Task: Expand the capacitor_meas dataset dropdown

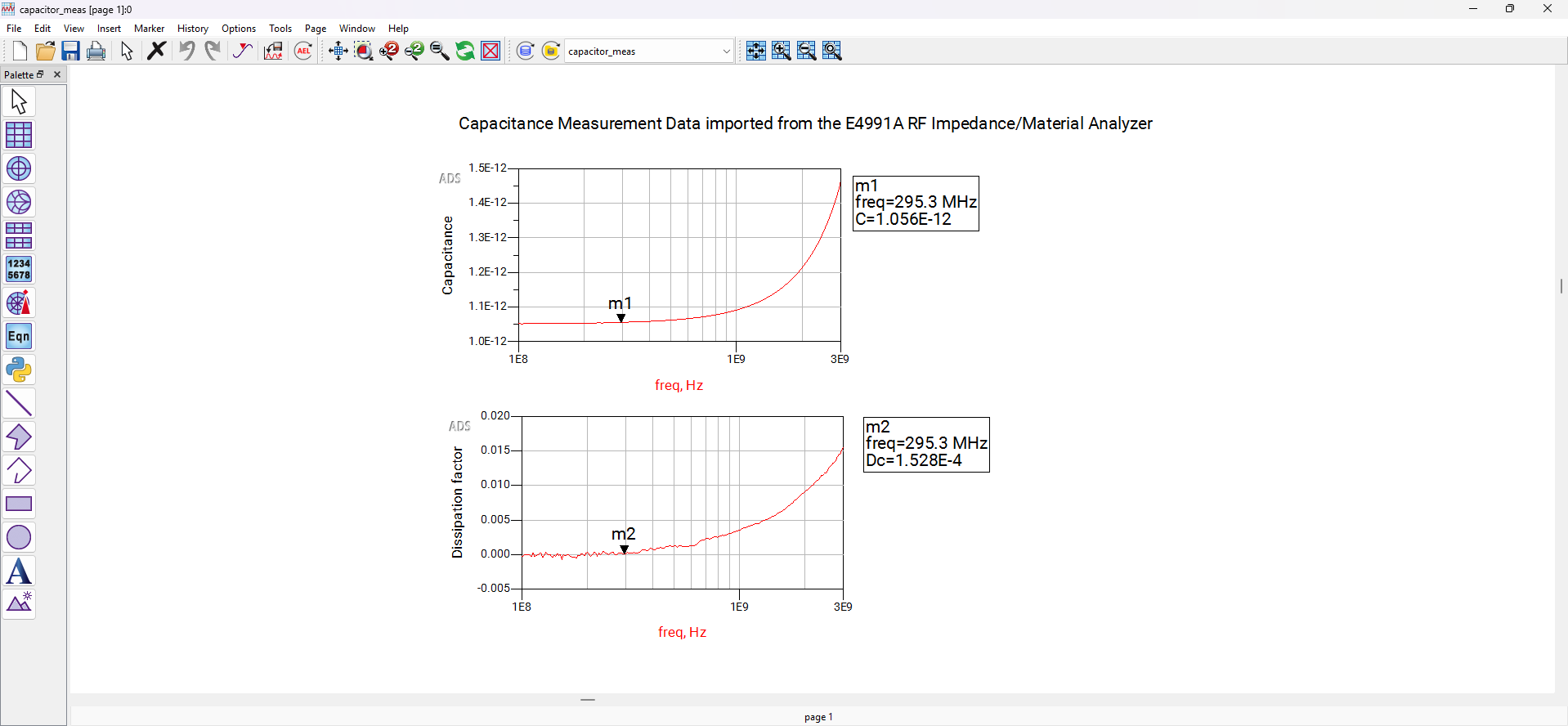Action: (x=726, y=52)
